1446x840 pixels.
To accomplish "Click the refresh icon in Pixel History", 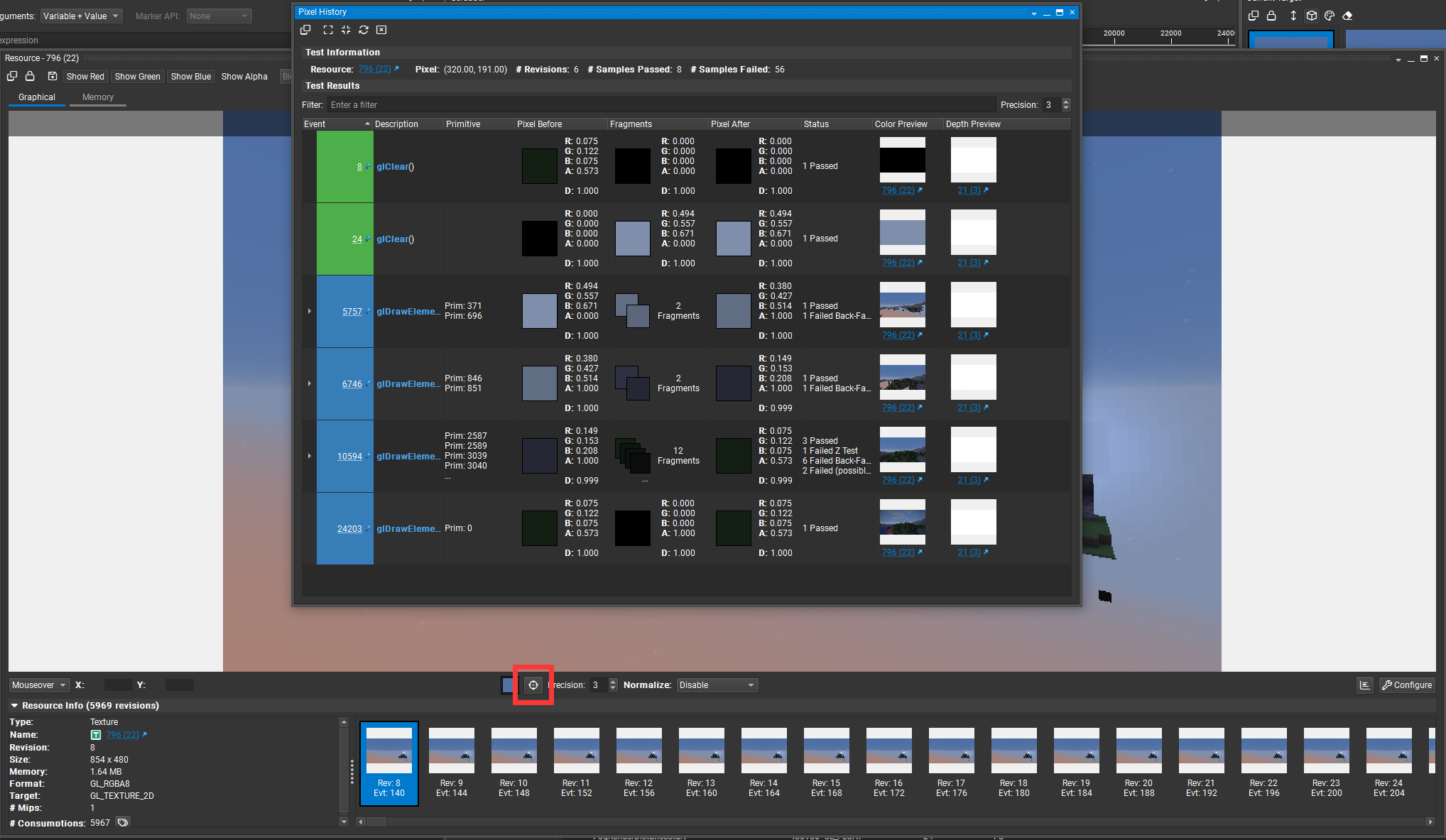I will pyautogui.click(x=364, y=30).
